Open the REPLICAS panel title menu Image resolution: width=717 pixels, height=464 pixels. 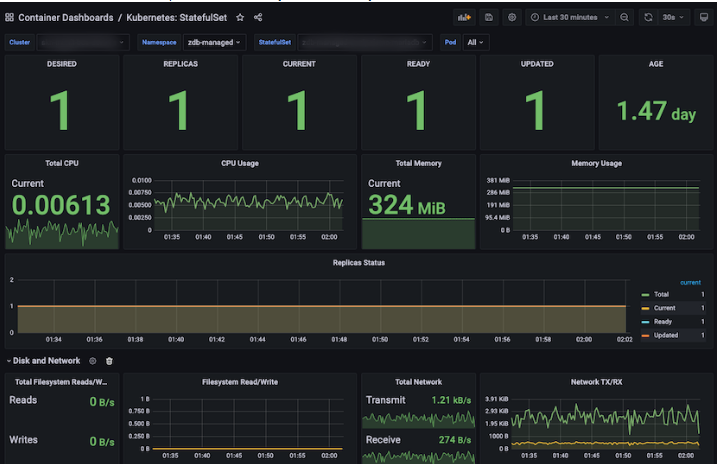181,64
